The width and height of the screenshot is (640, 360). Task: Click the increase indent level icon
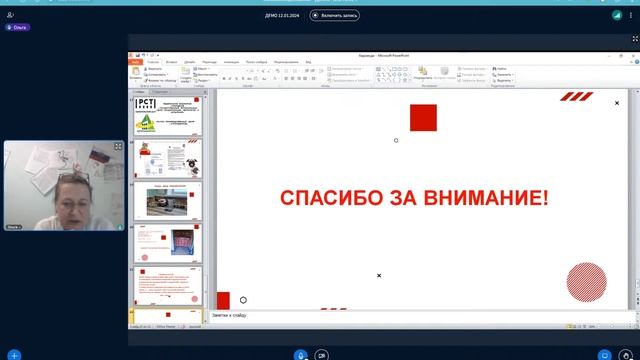point(313,71)
